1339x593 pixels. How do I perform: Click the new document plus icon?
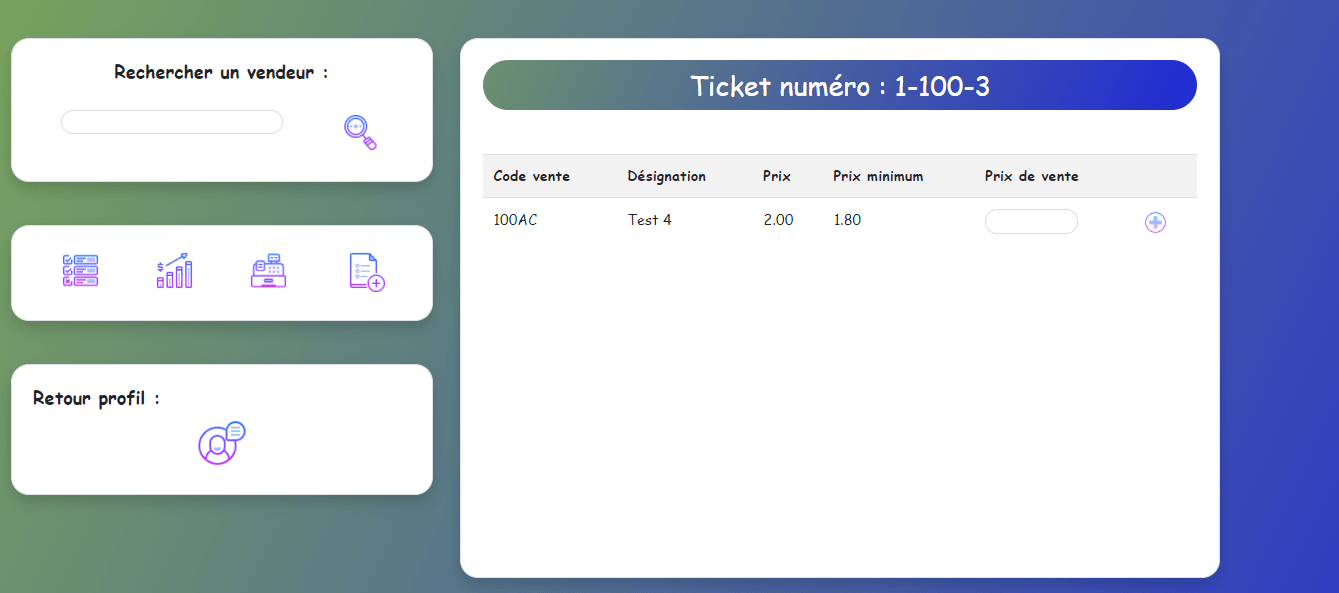[366, 272]
